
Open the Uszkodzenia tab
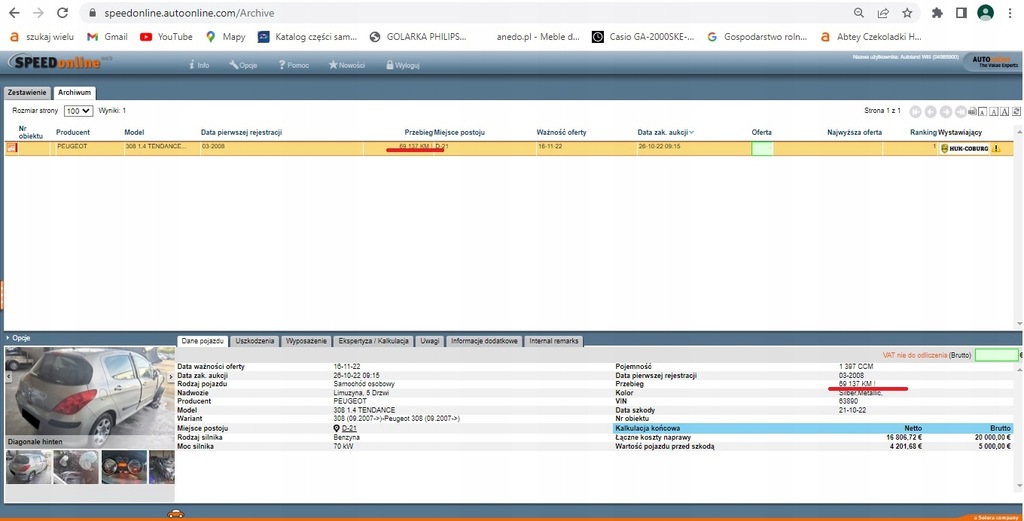coord(254,341)
